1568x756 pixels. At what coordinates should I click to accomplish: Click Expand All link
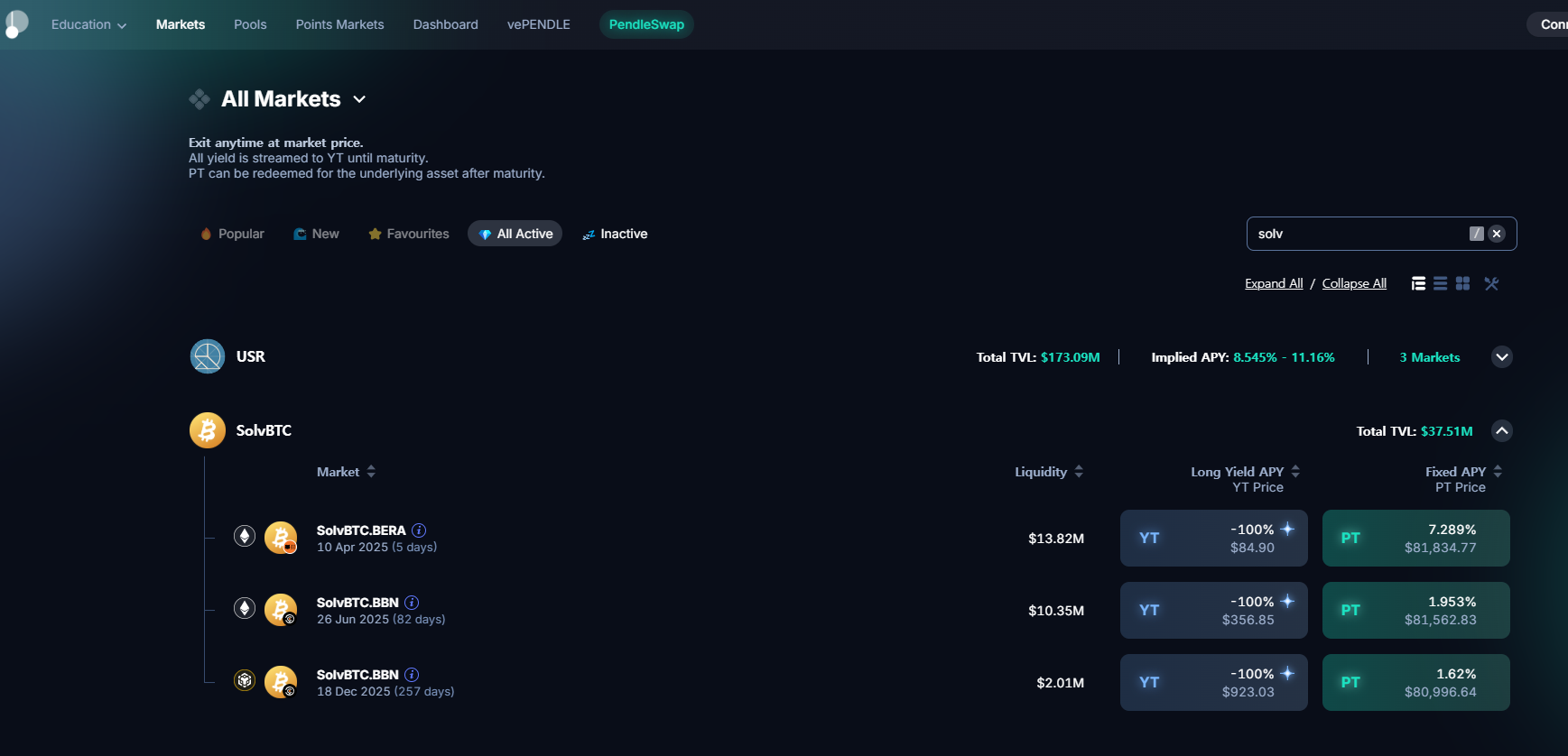point(1274,283)
